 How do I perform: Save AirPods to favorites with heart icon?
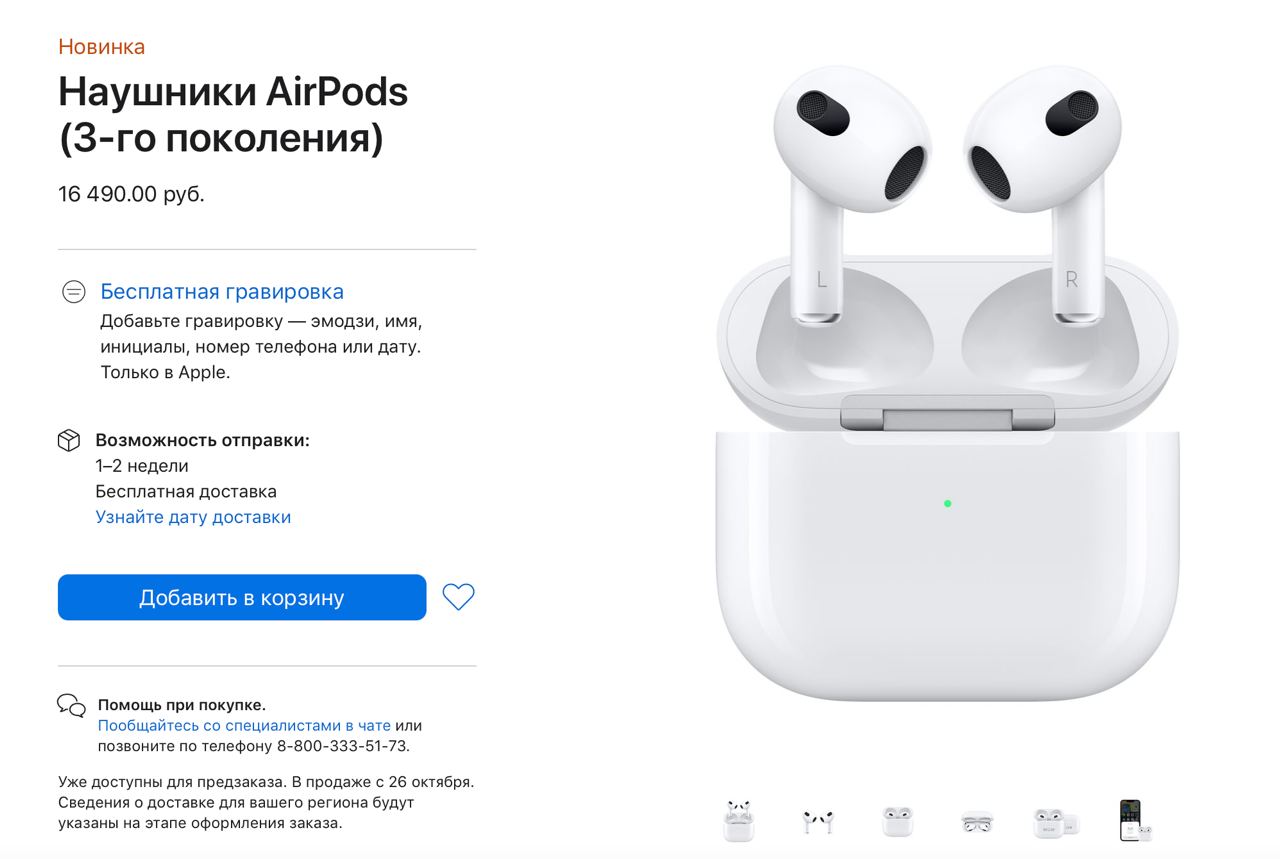pos(459,597)
